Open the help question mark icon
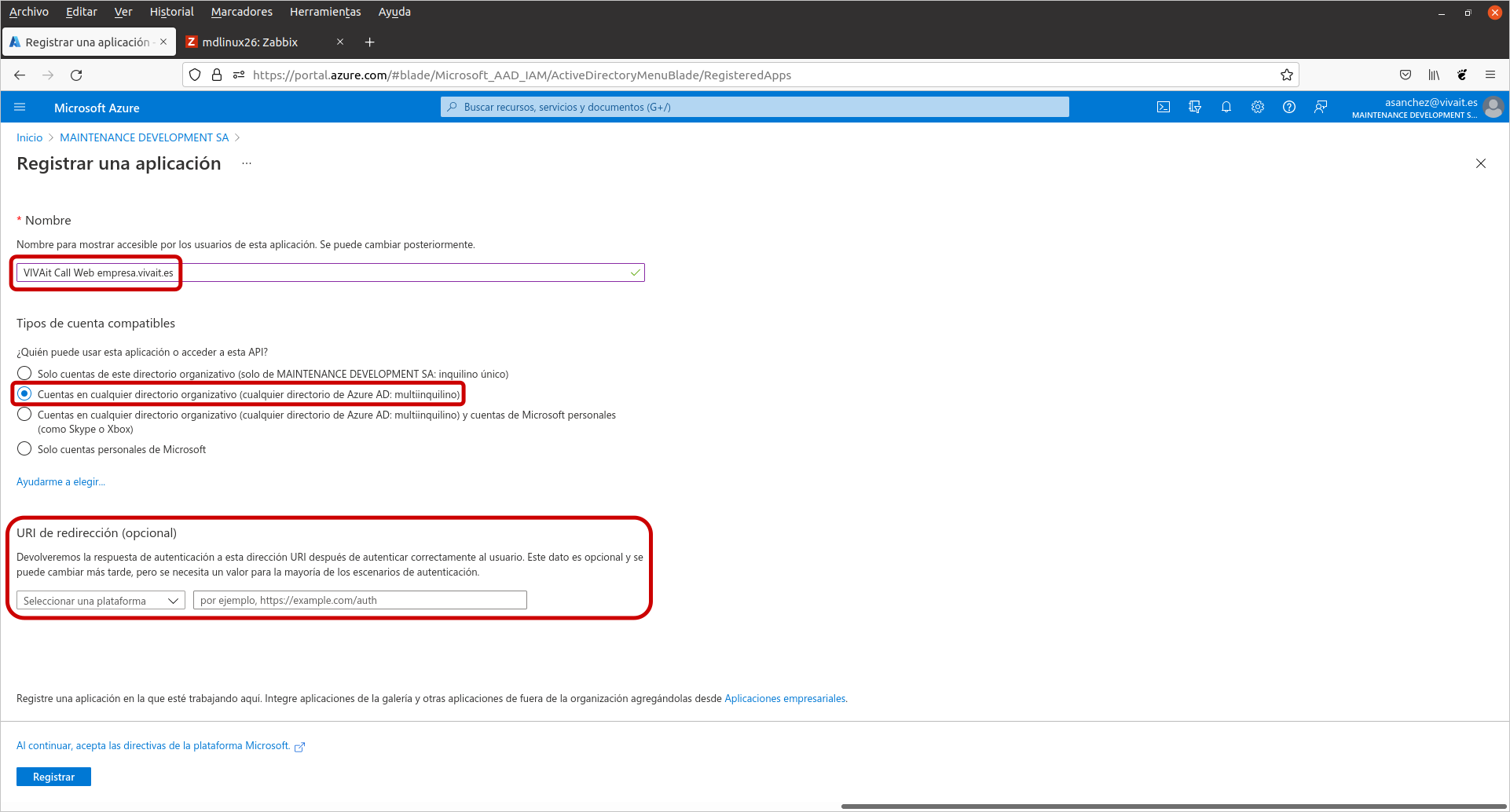The width and height of the screenshot is (1510, 812). [1289, 107]
